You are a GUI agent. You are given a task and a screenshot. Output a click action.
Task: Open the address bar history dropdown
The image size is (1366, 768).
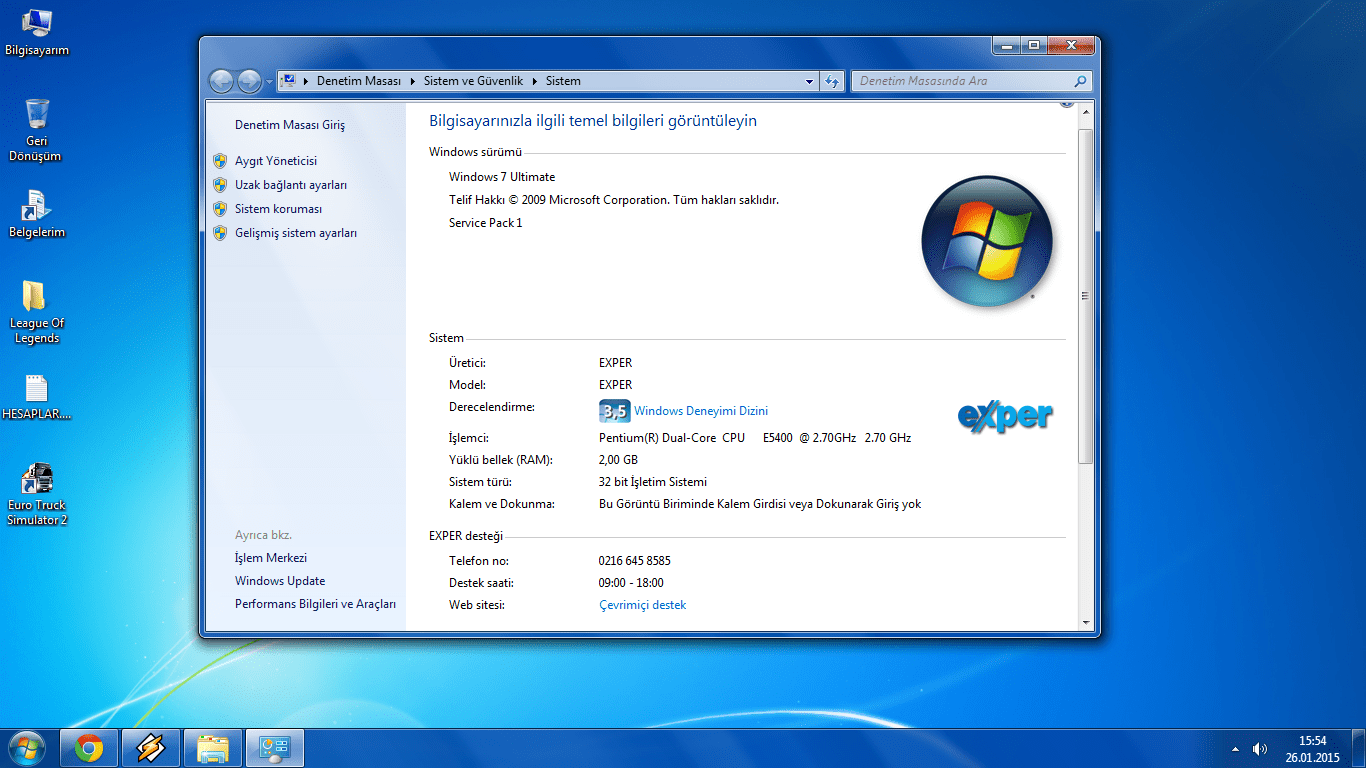tap(810, 81)
